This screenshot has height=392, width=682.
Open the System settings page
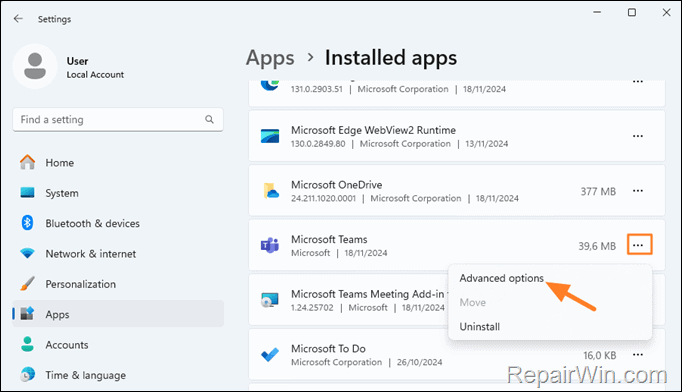click(118, 193)
